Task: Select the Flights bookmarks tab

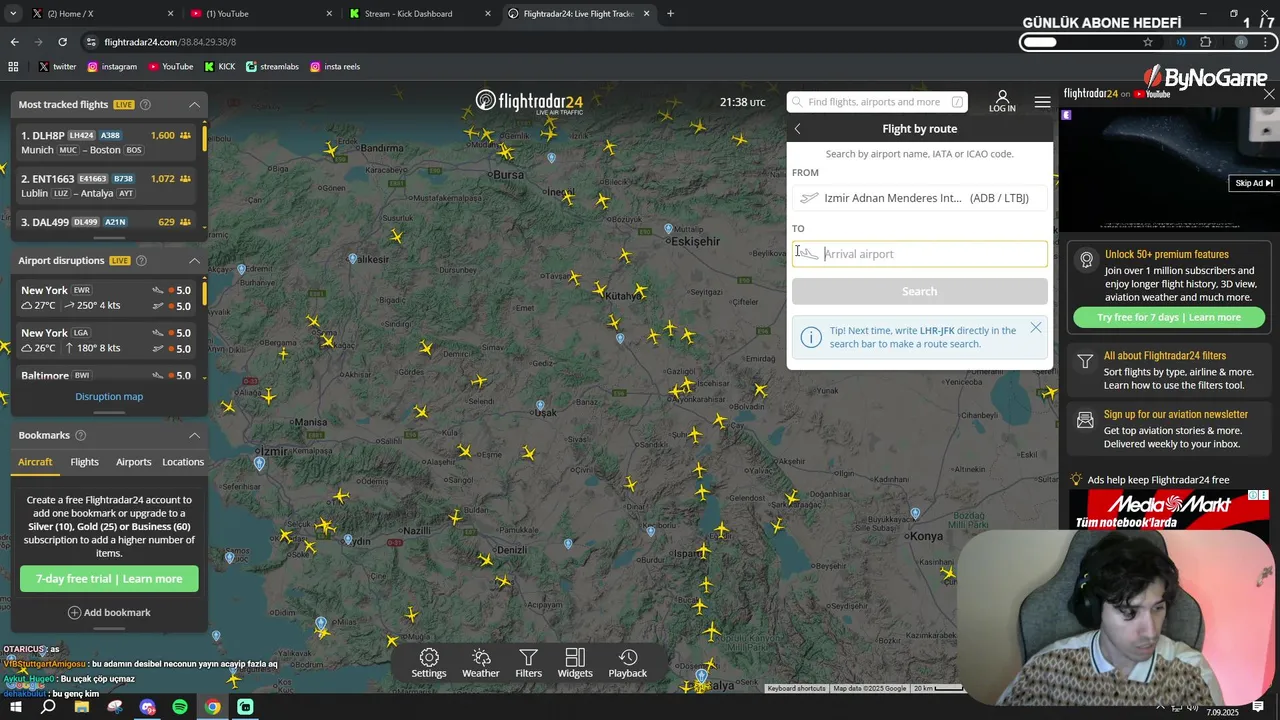Action: [85, 462]
